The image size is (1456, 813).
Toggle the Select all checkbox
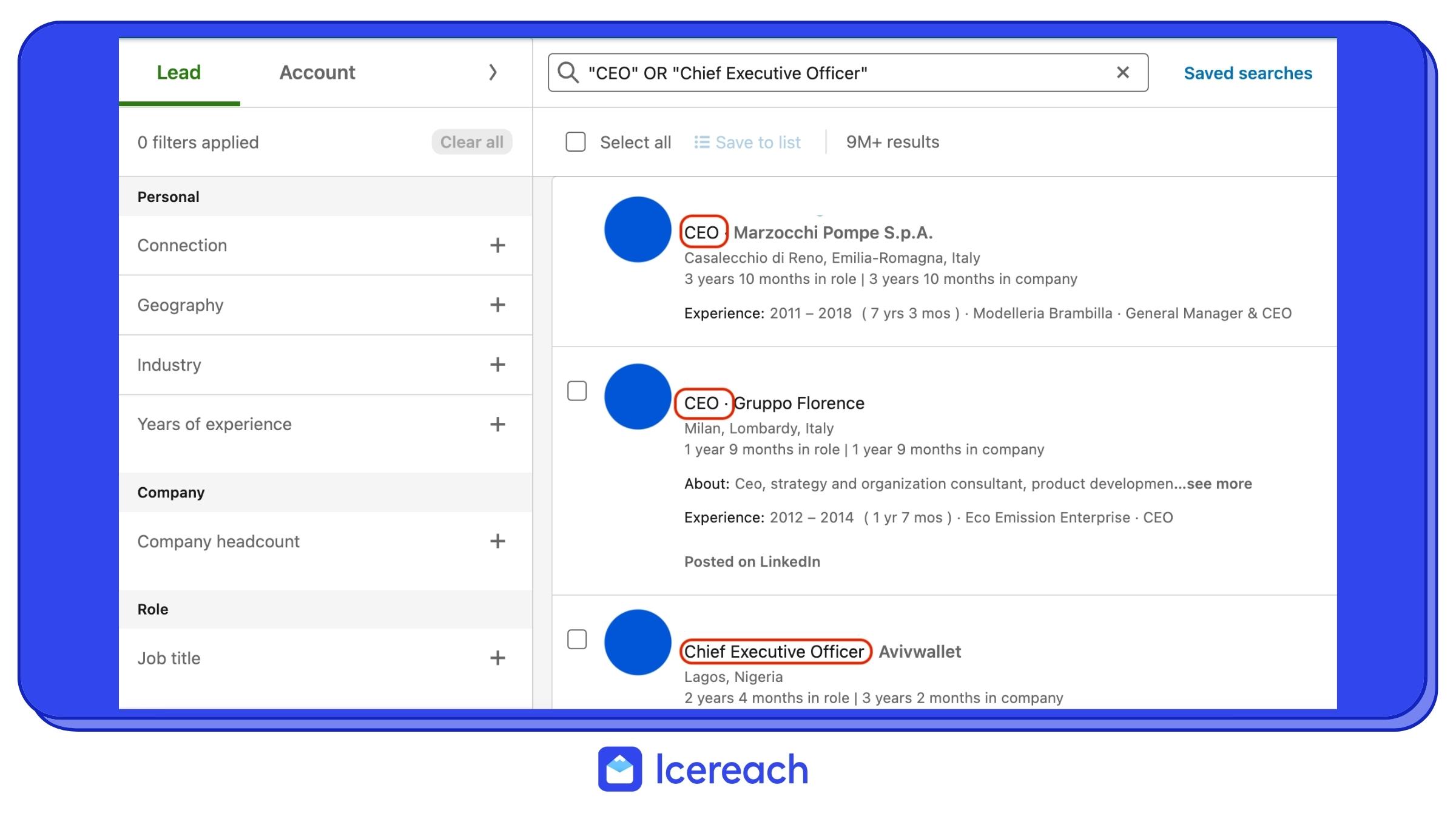tap(575, 142)
